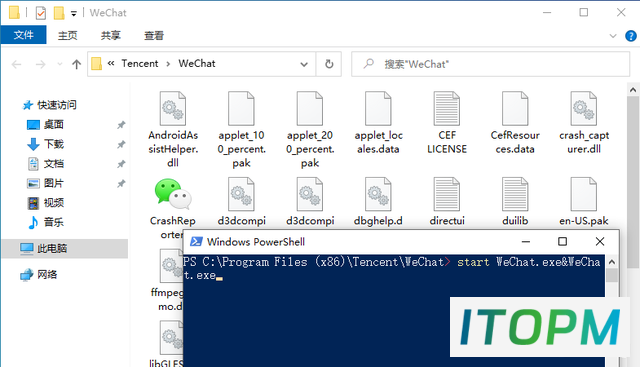Open the 文件 menu tab
The image size is (640, 367).
point(24,35)
